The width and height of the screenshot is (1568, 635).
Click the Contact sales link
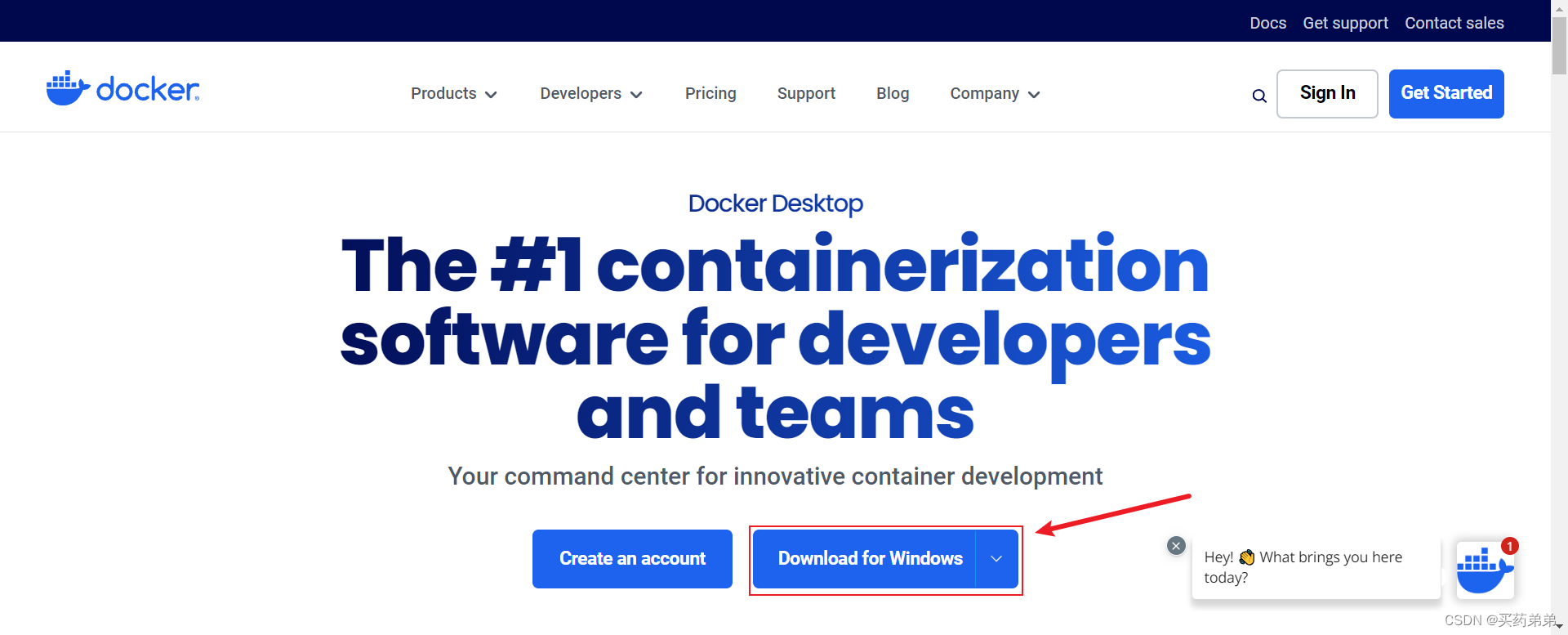point(1454,23)
